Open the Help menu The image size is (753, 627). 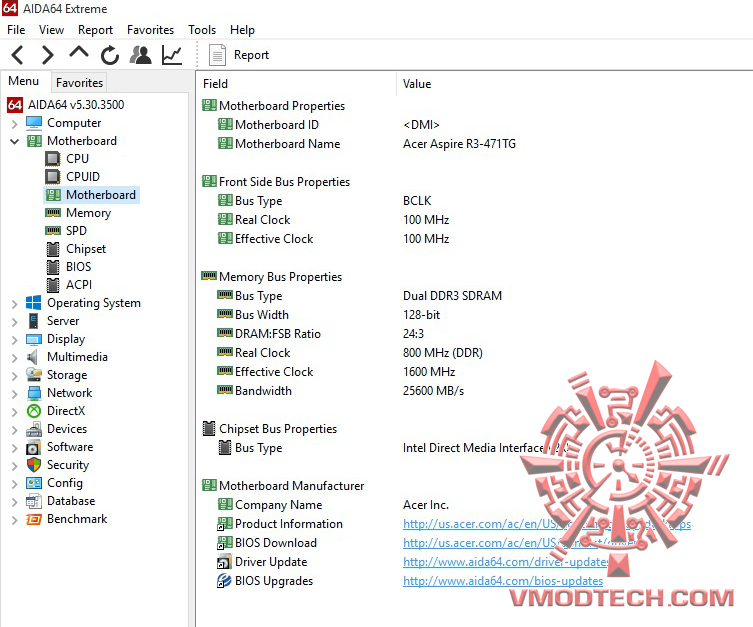242,30
